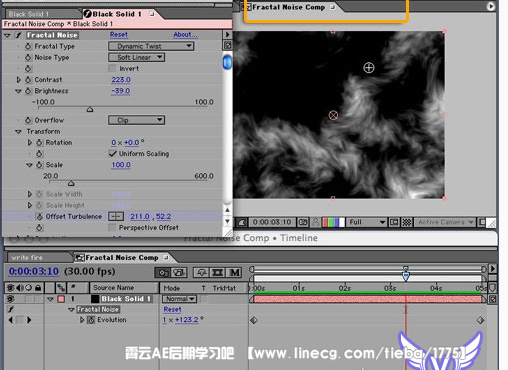Image resolution: width=508 pixels, height=370 pixels.
Task: Click the RGB channels color icon
Action: [333, 222]
